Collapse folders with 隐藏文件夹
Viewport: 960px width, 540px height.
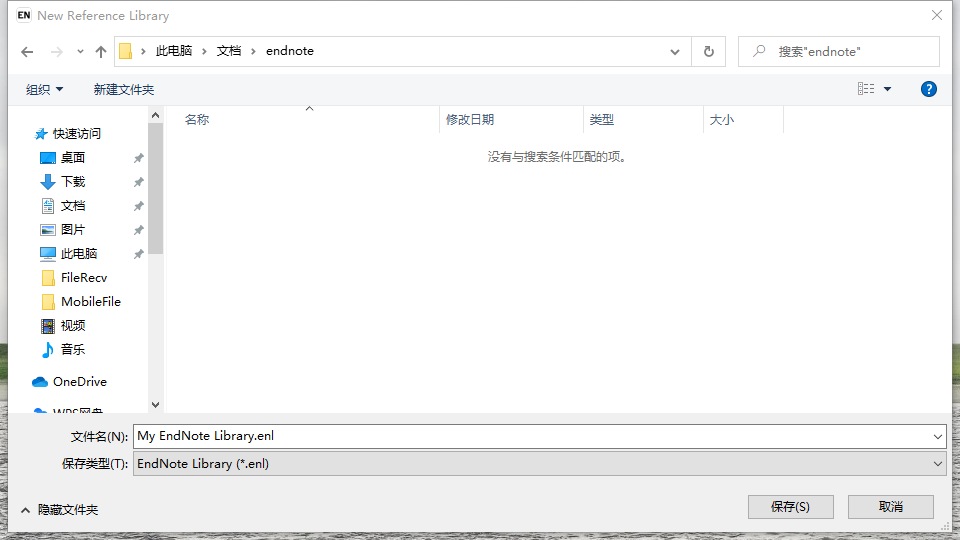(x=60, y=509)
